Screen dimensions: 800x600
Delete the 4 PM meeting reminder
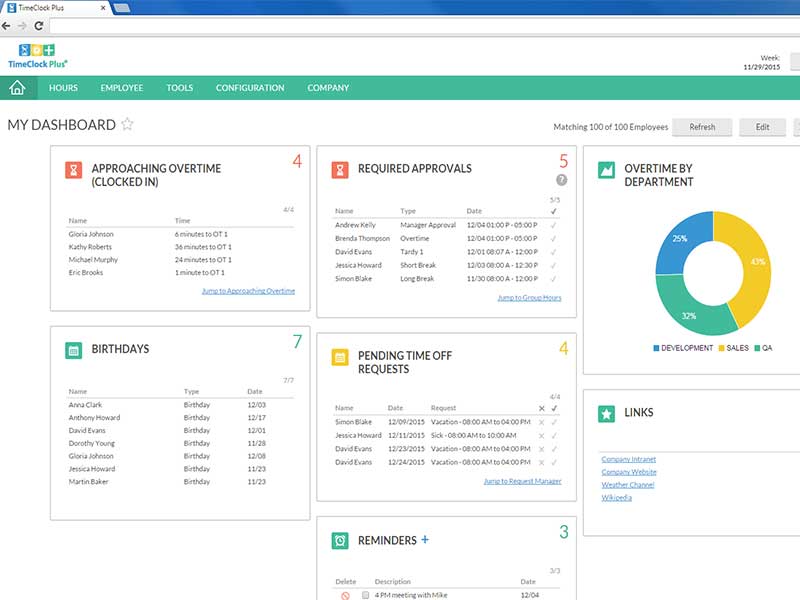[345, 595]
